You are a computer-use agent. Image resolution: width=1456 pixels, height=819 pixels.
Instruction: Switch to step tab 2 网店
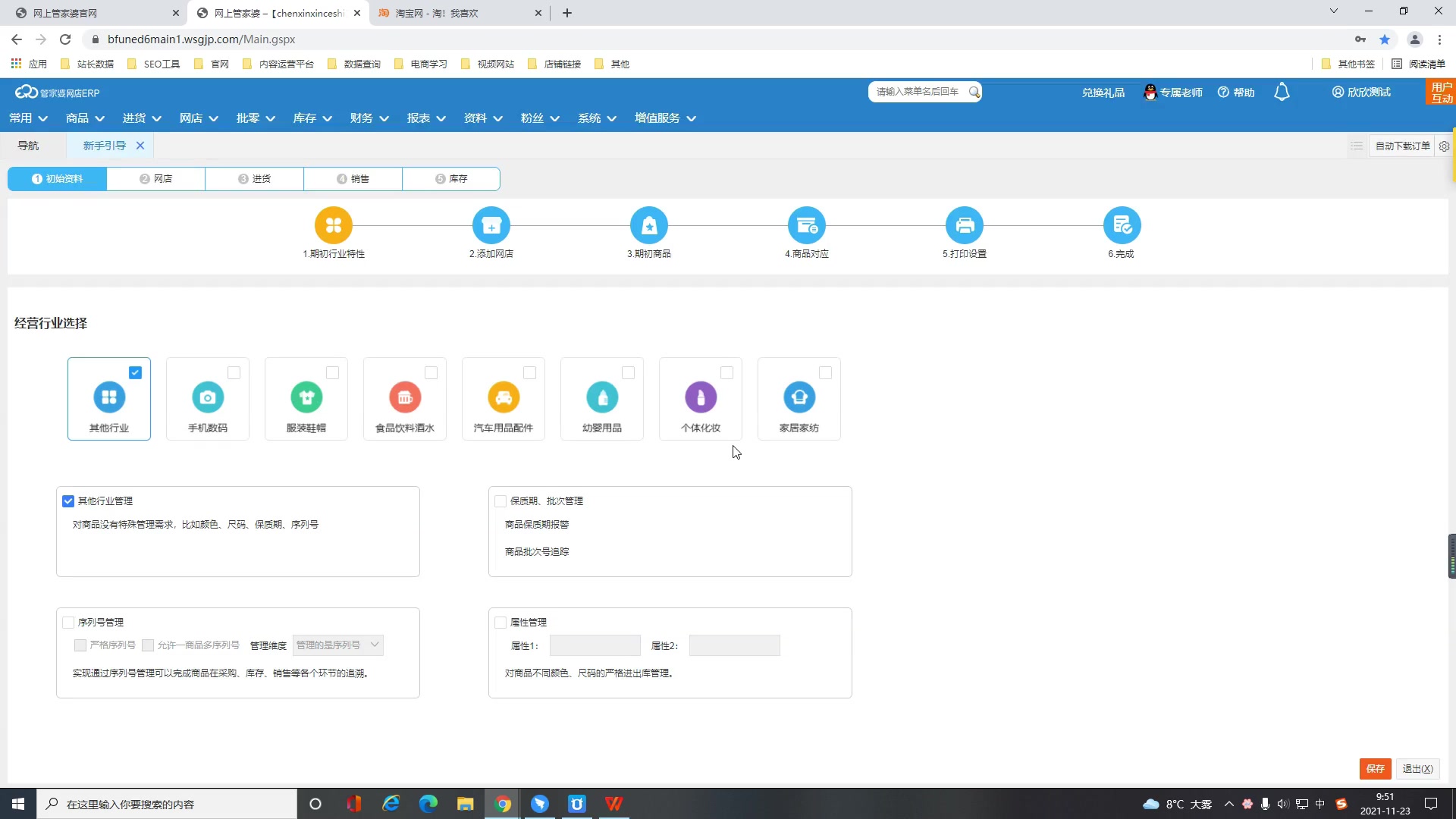[x=155, y=179]
